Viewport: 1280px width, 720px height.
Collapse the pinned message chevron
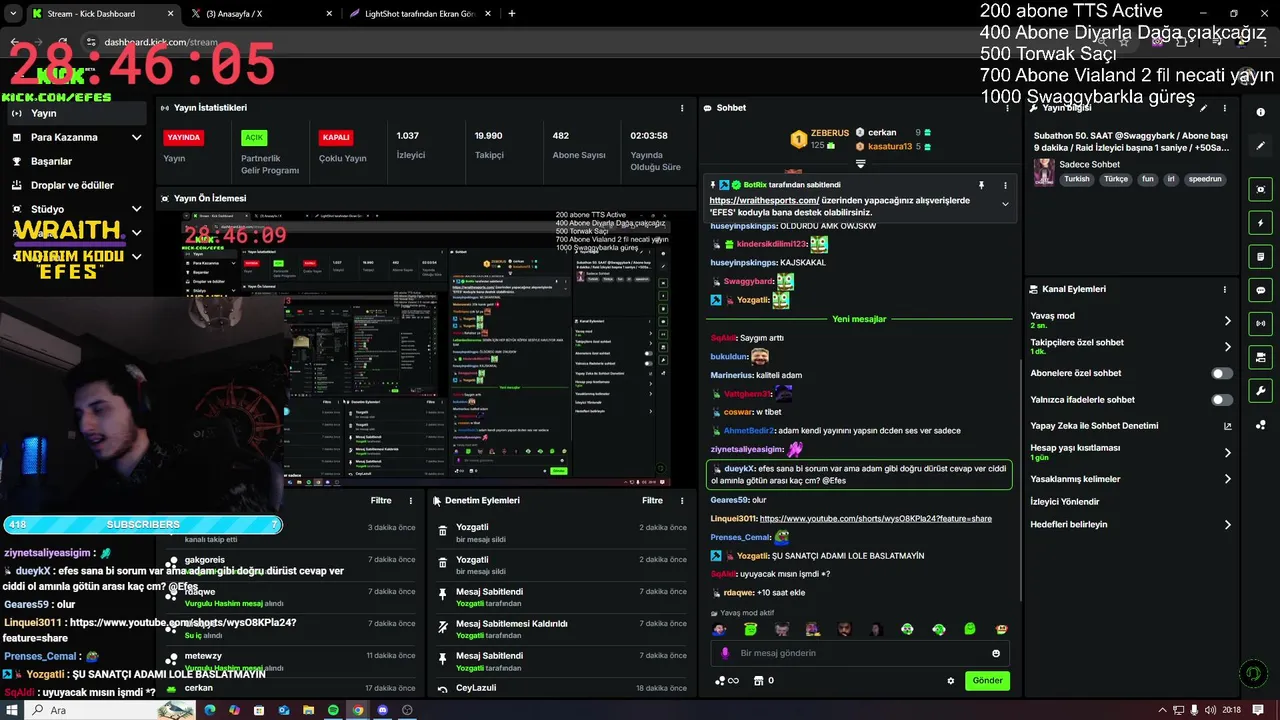tap(1005, 204)
